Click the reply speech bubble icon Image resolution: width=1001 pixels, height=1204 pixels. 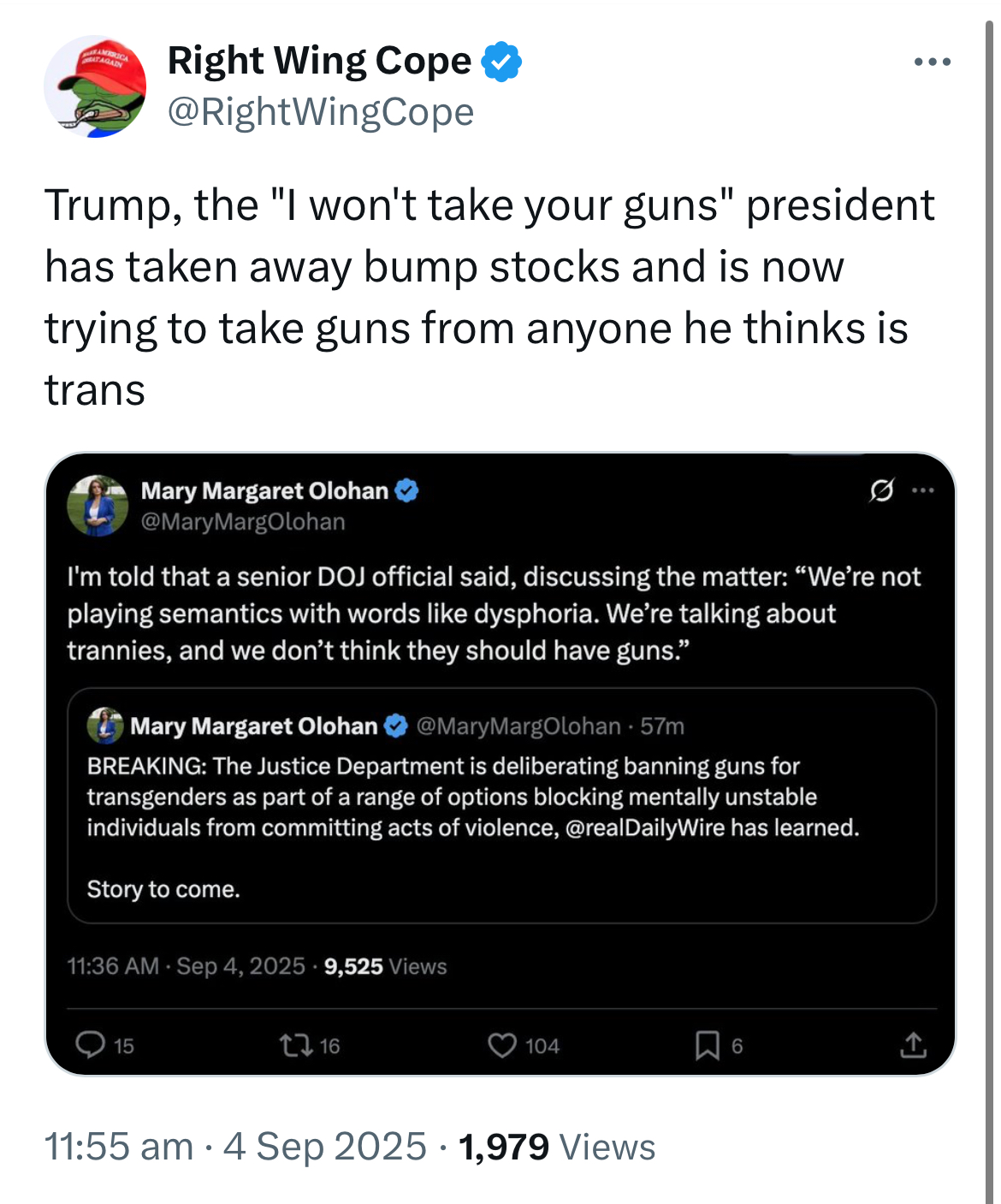pyautogui.click(x=91, y=1045)
